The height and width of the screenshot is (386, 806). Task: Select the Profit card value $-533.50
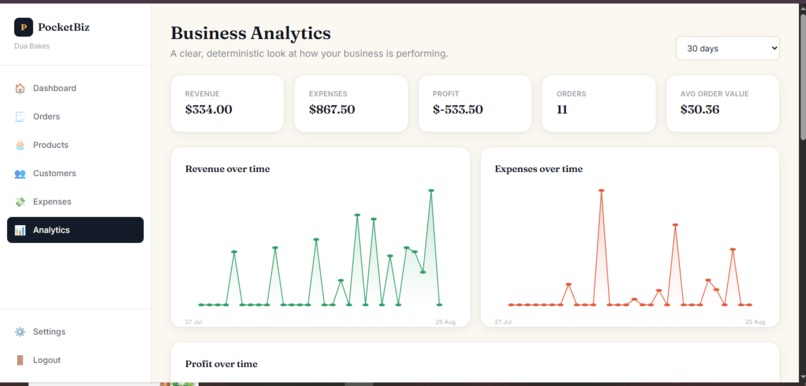[x=457, y=109]
